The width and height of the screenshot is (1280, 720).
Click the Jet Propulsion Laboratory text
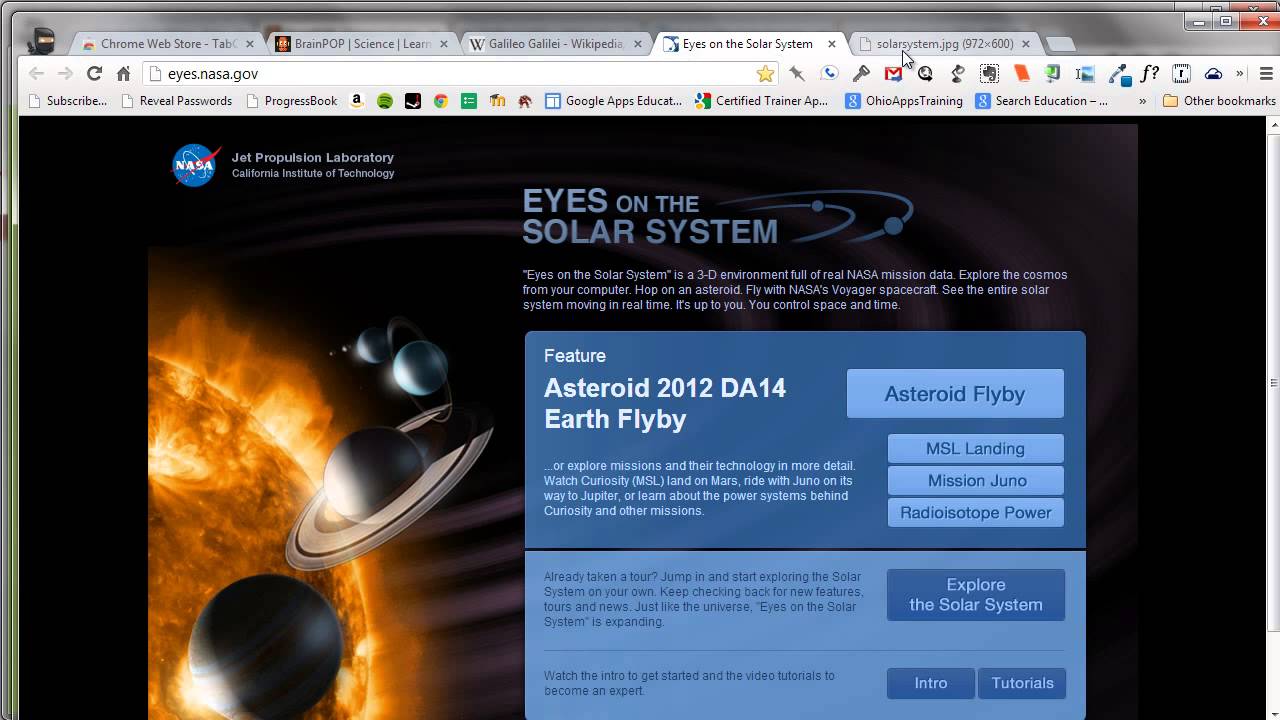313,157
